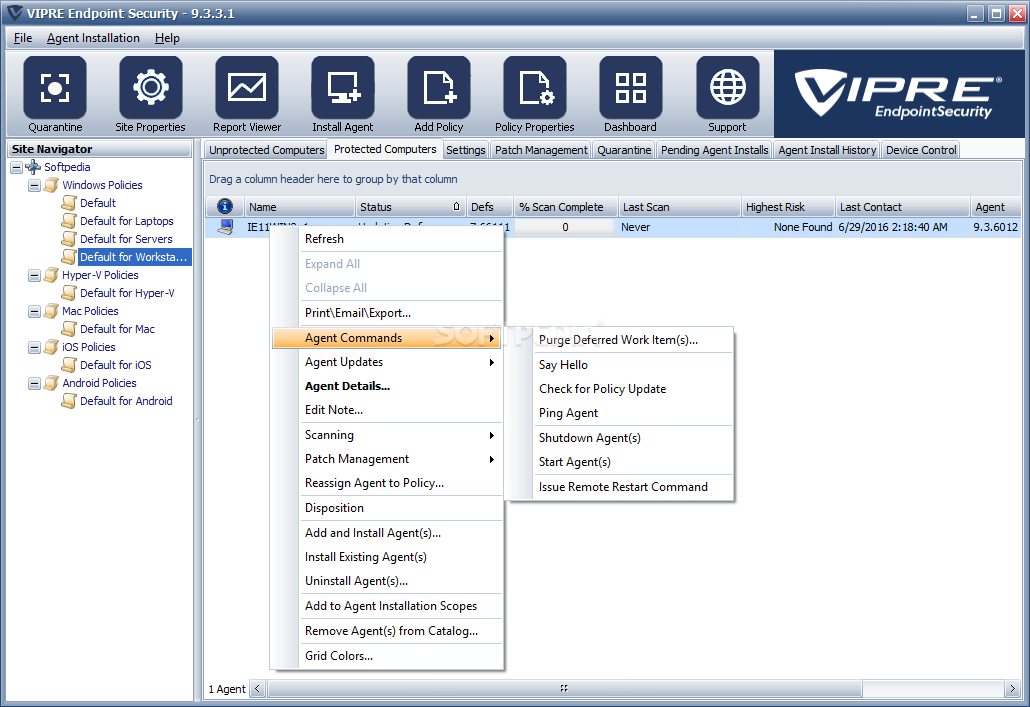Select Check for Policy Update command

coord(620,388)
